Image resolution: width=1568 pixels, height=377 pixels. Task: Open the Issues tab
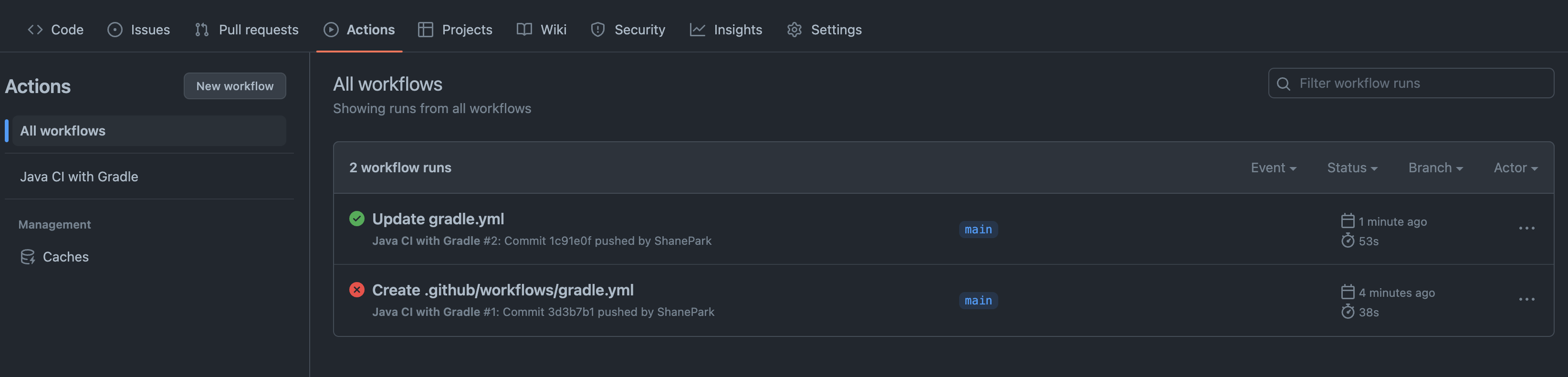pyautogui.click(x=139, y=29)
